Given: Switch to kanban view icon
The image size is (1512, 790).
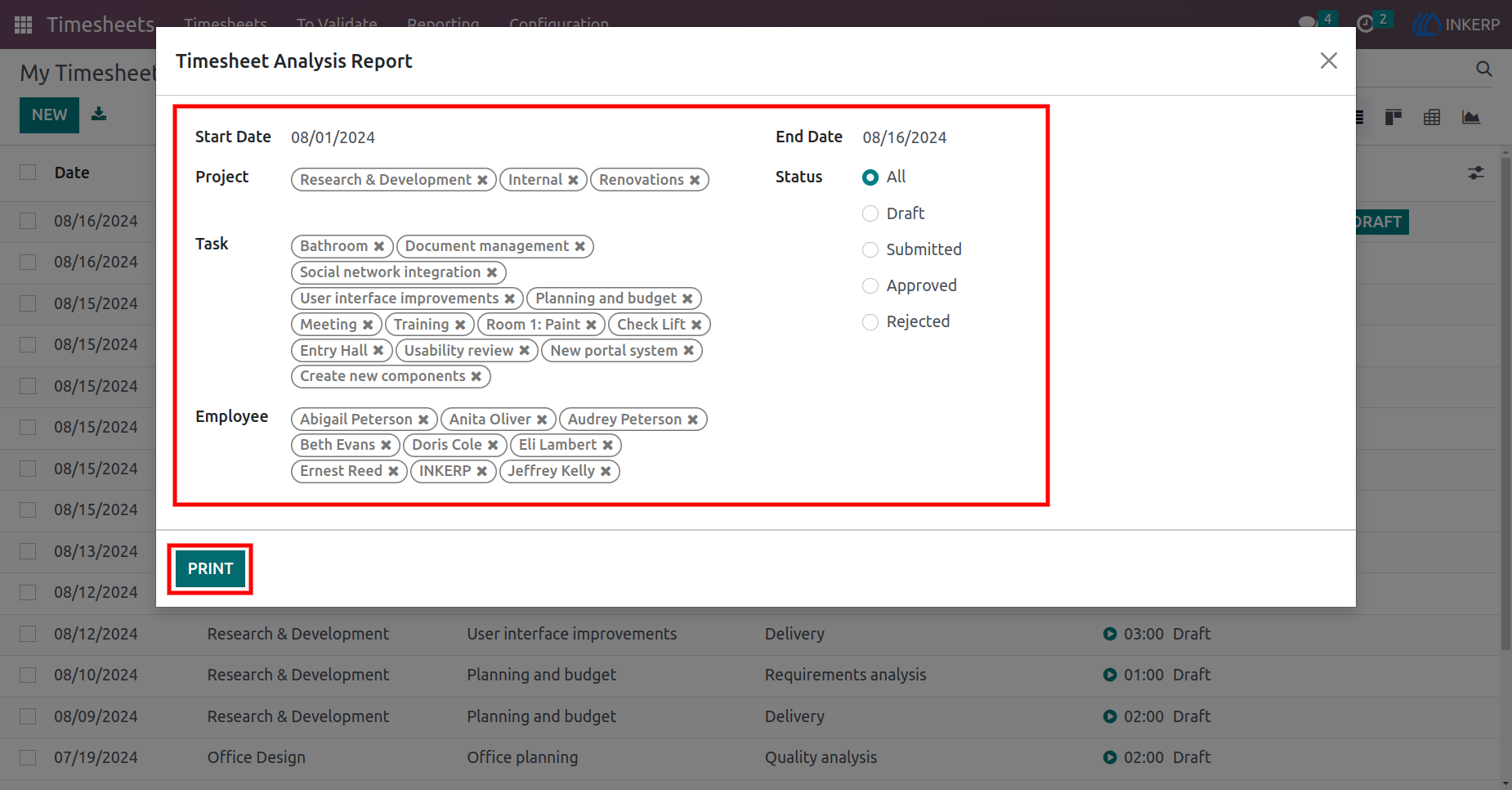Looking at the screenshot, I should (x=1393, y=117).
